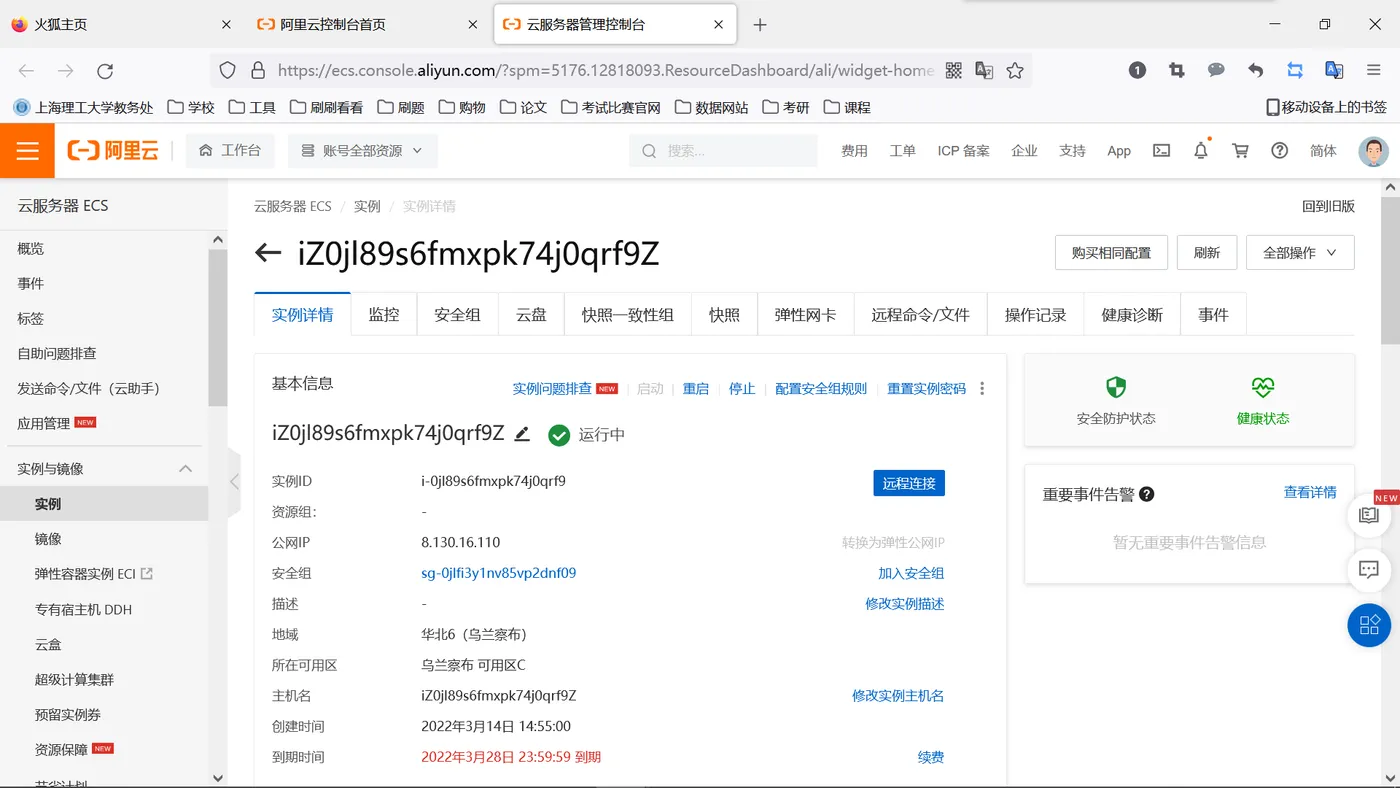The width and height of the screenshot is (1400, 788).
Task: Open the Cloud Shell terminal icon
Action: pos(1161,151)
